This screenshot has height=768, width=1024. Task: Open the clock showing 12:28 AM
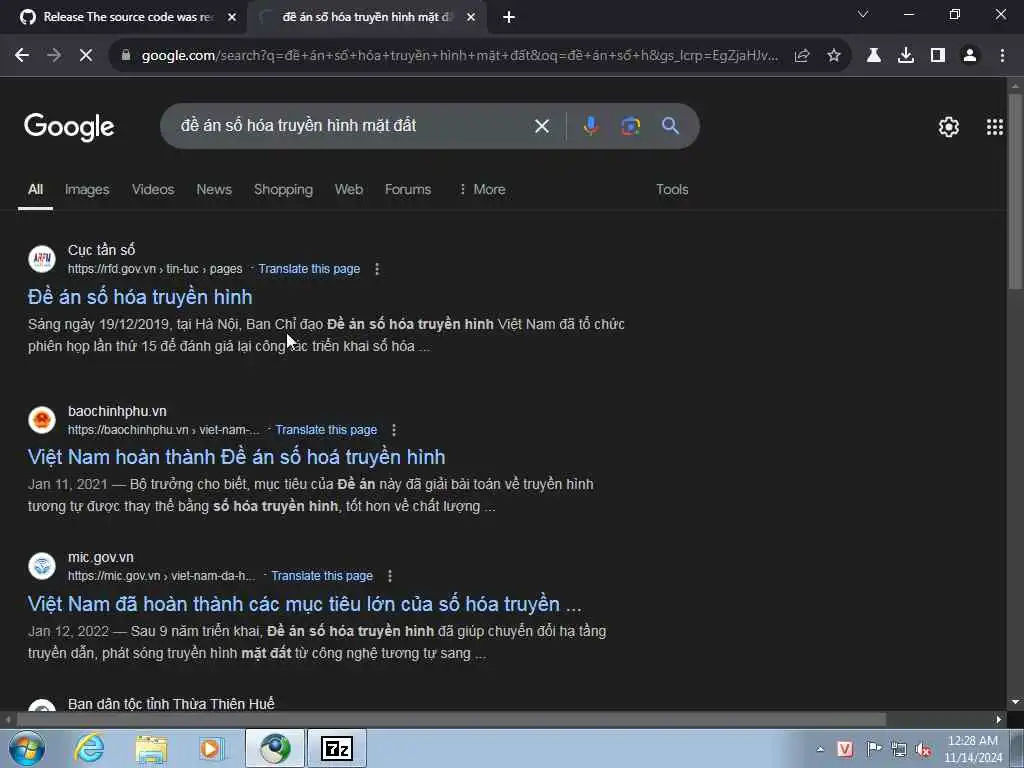point(973,749)
